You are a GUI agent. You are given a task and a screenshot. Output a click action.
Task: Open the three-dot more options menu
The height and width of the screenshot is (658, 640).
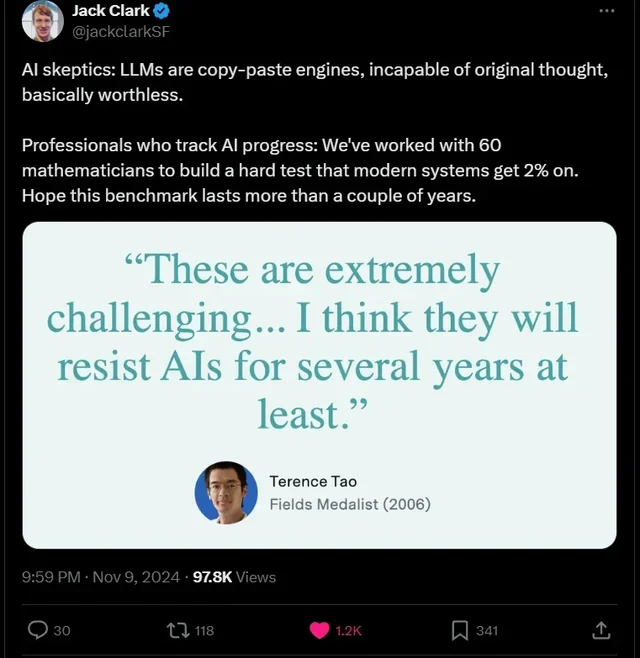pos(606,11)
